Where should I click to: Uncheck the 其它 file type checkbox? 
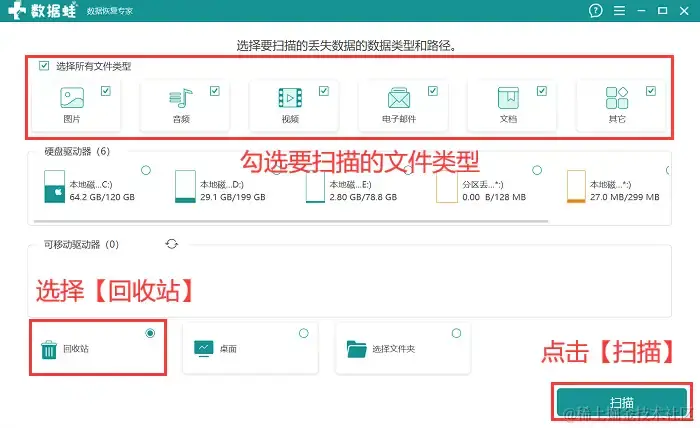click(x=651, y=91)
